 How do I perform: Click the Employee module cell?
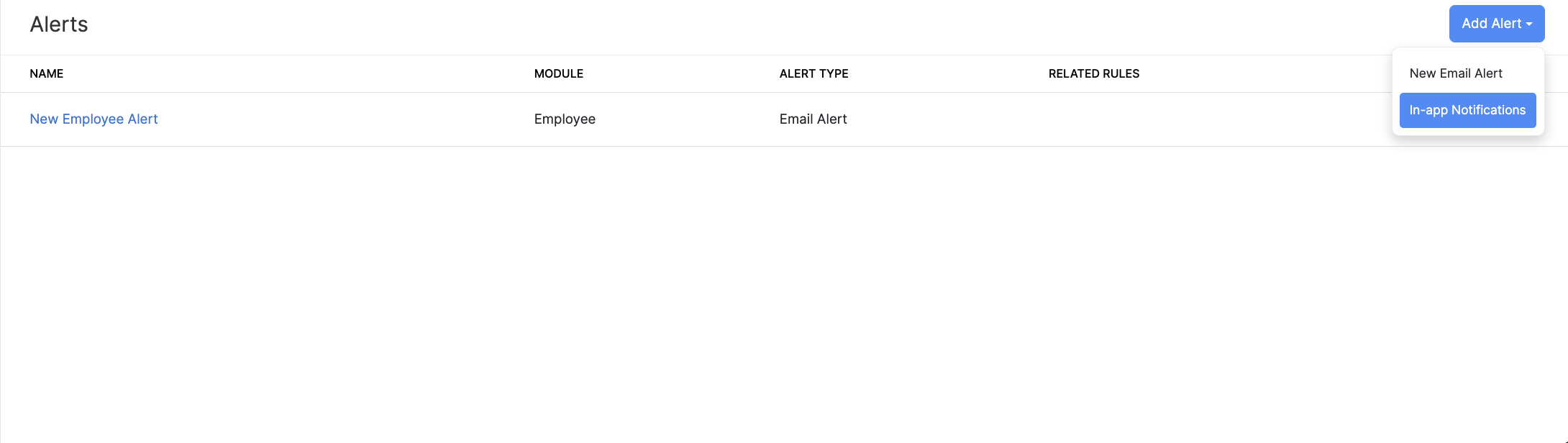[565, 119]
